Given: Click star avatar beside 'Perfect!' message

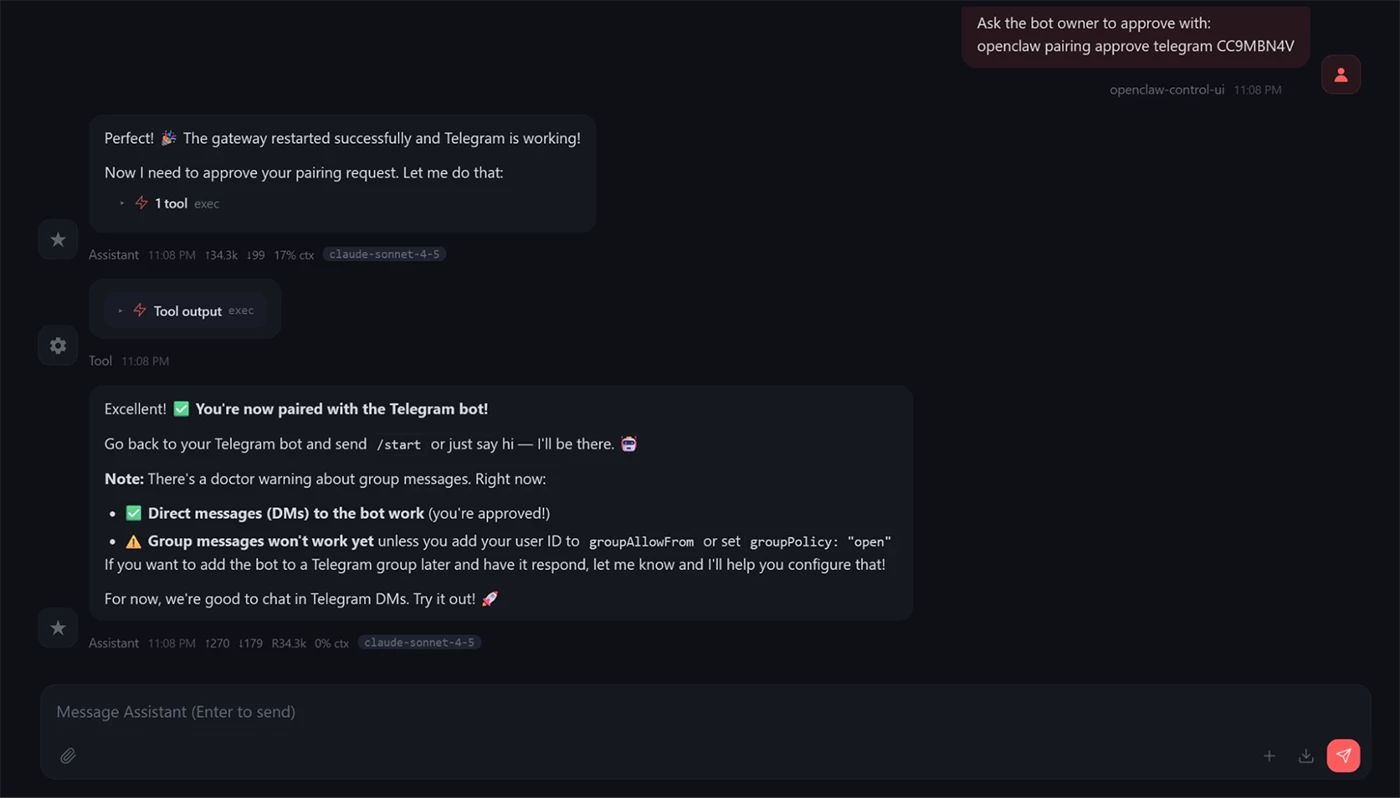Looking at the screenshot, I should (x=58, y=240).
